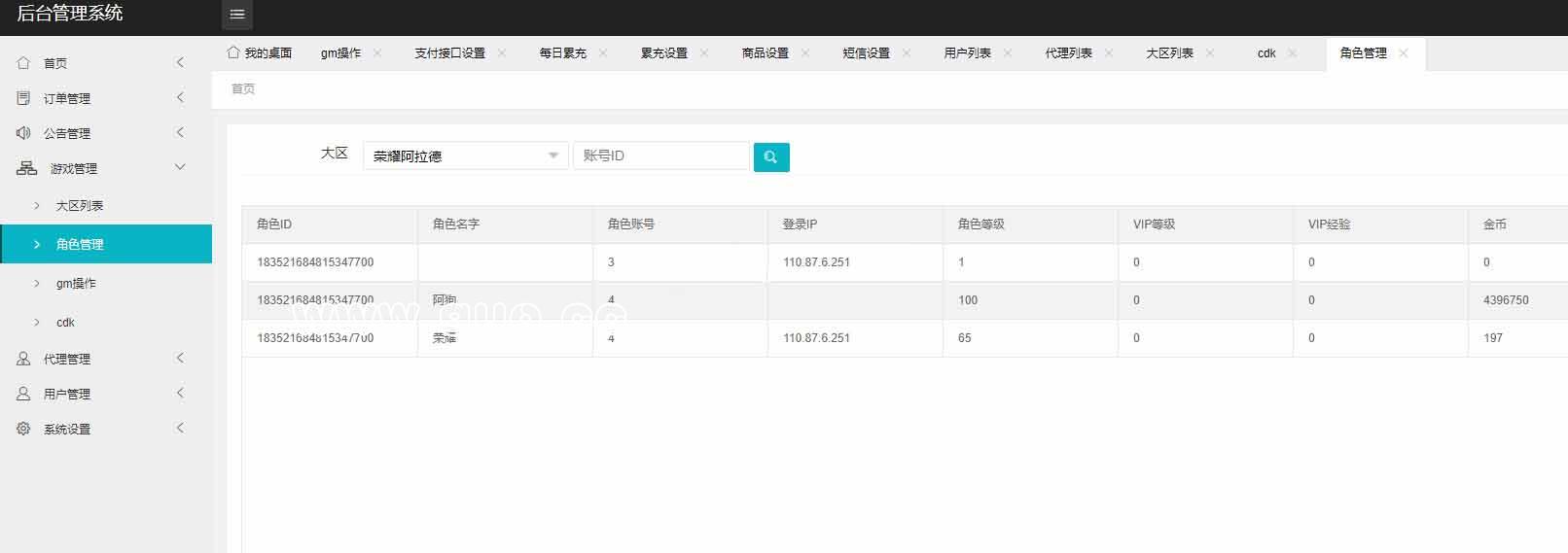
Task: Click the role level 65 cell
Action: (1030, 338)
